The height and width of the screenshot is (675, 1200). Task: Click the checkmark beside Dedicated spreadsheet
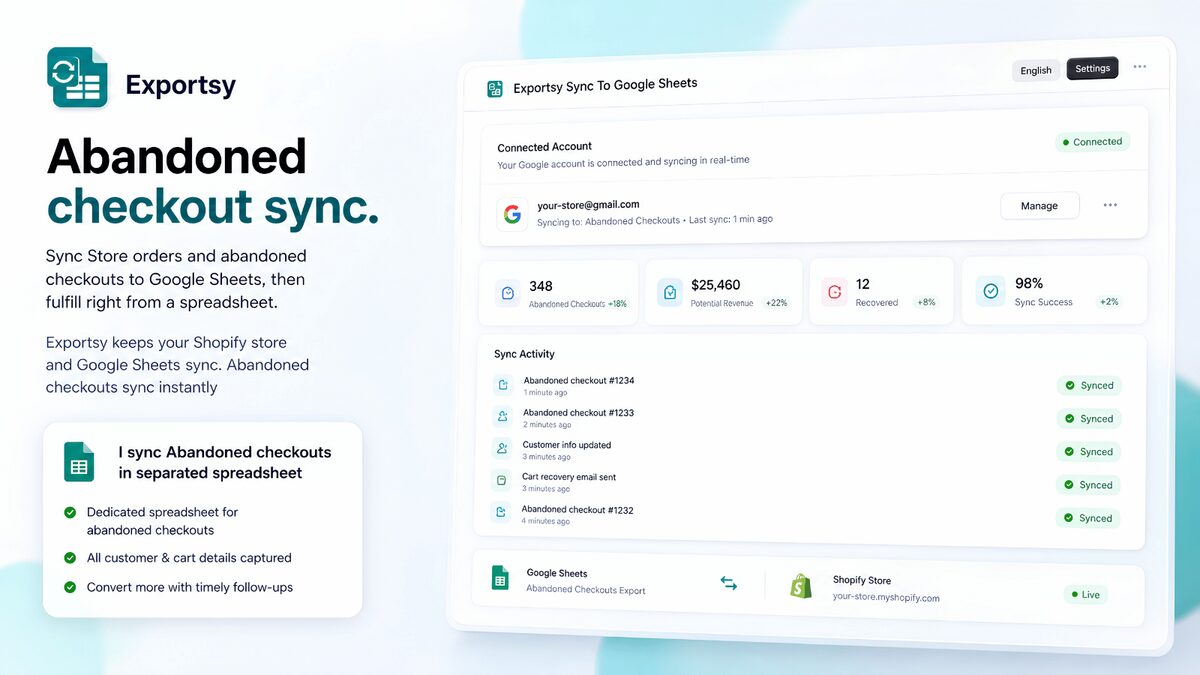coord(70,512)
